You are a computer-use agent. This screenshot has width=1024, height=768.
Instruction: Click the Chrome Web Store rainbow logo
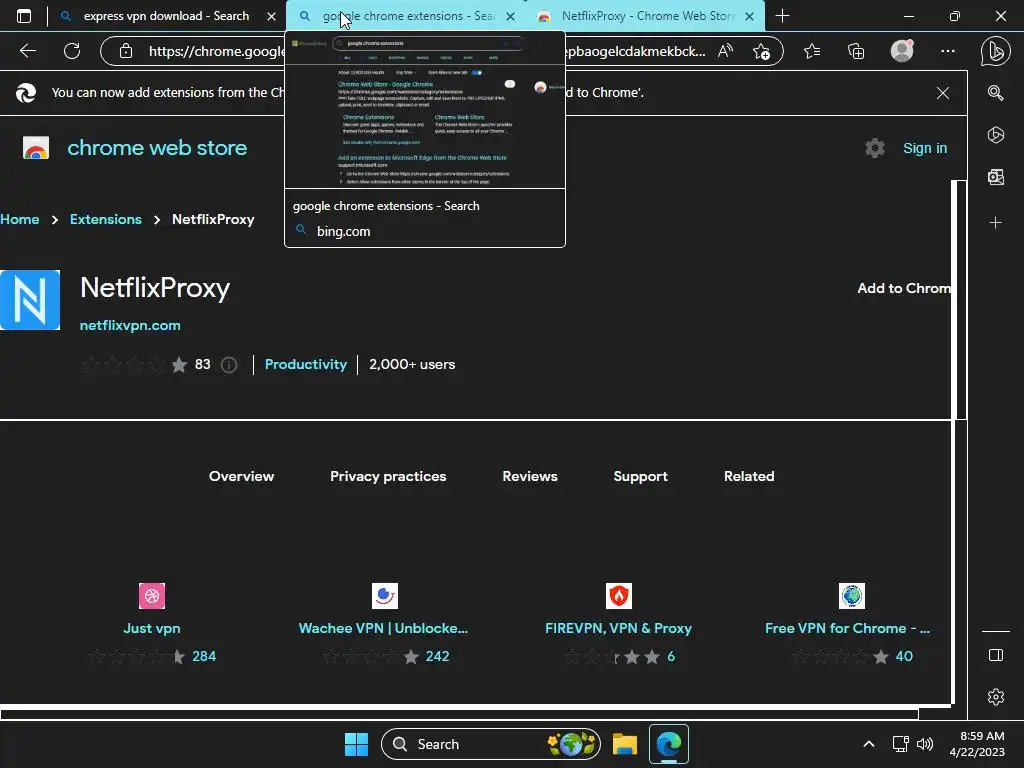point(36,148)
